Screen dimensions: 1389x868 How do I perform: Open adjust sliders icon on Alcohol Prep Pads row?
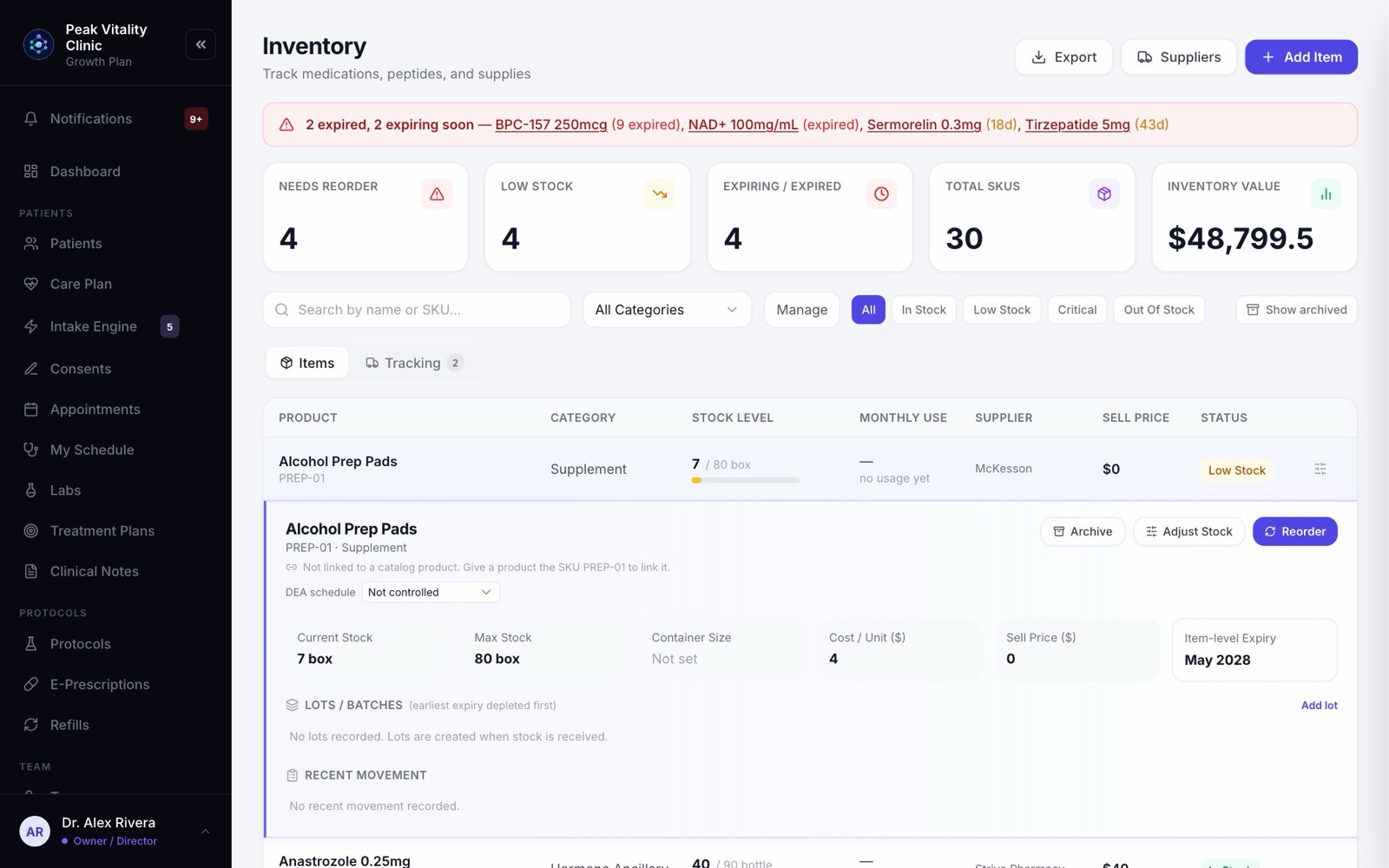click(1320, 469)
